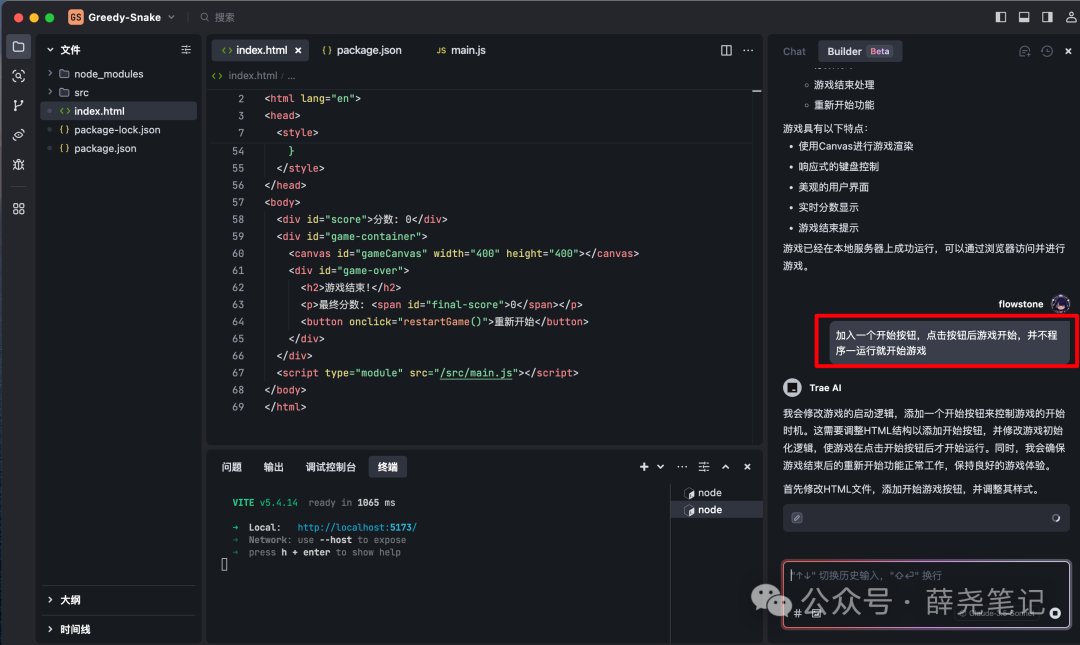Image resolution: width=1080 pixels, height=645 pixels.
Task: Select index.html in the file tree
Action: pos(118,111)
